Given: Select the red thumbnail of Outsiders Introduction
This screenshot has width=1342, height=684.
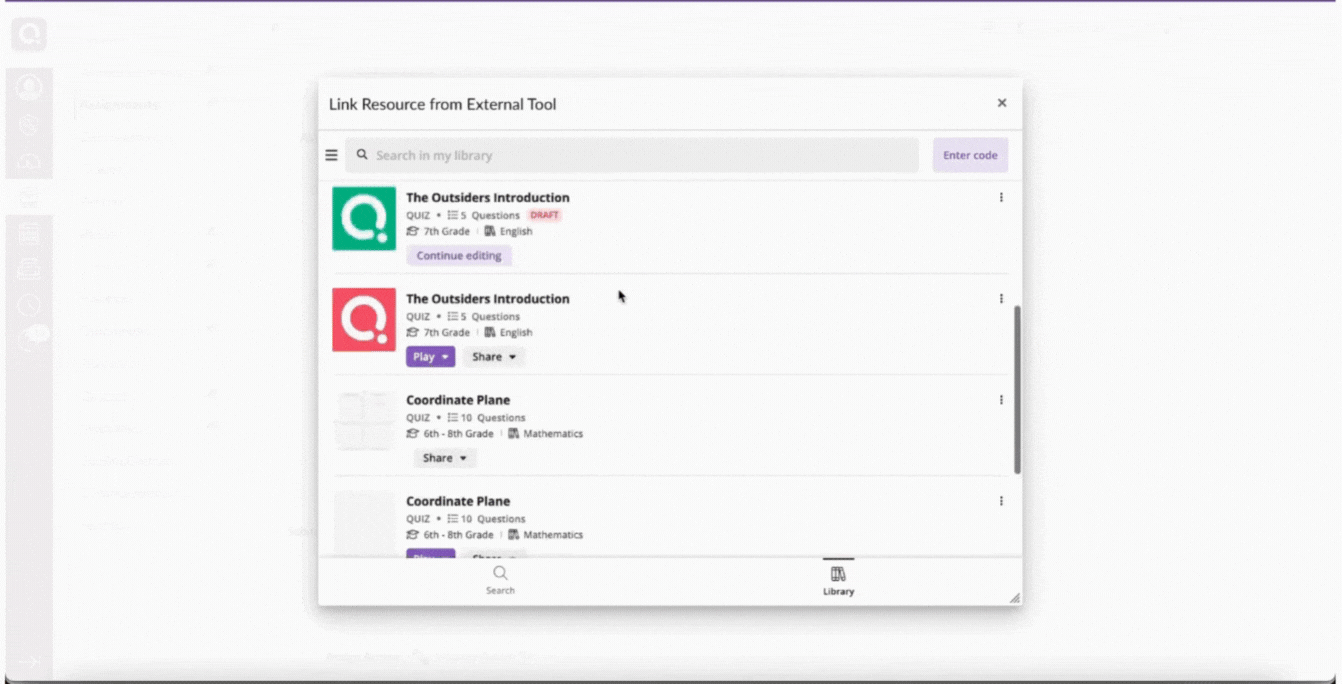Looking at the screenshot, I should (x=364, y=320).
